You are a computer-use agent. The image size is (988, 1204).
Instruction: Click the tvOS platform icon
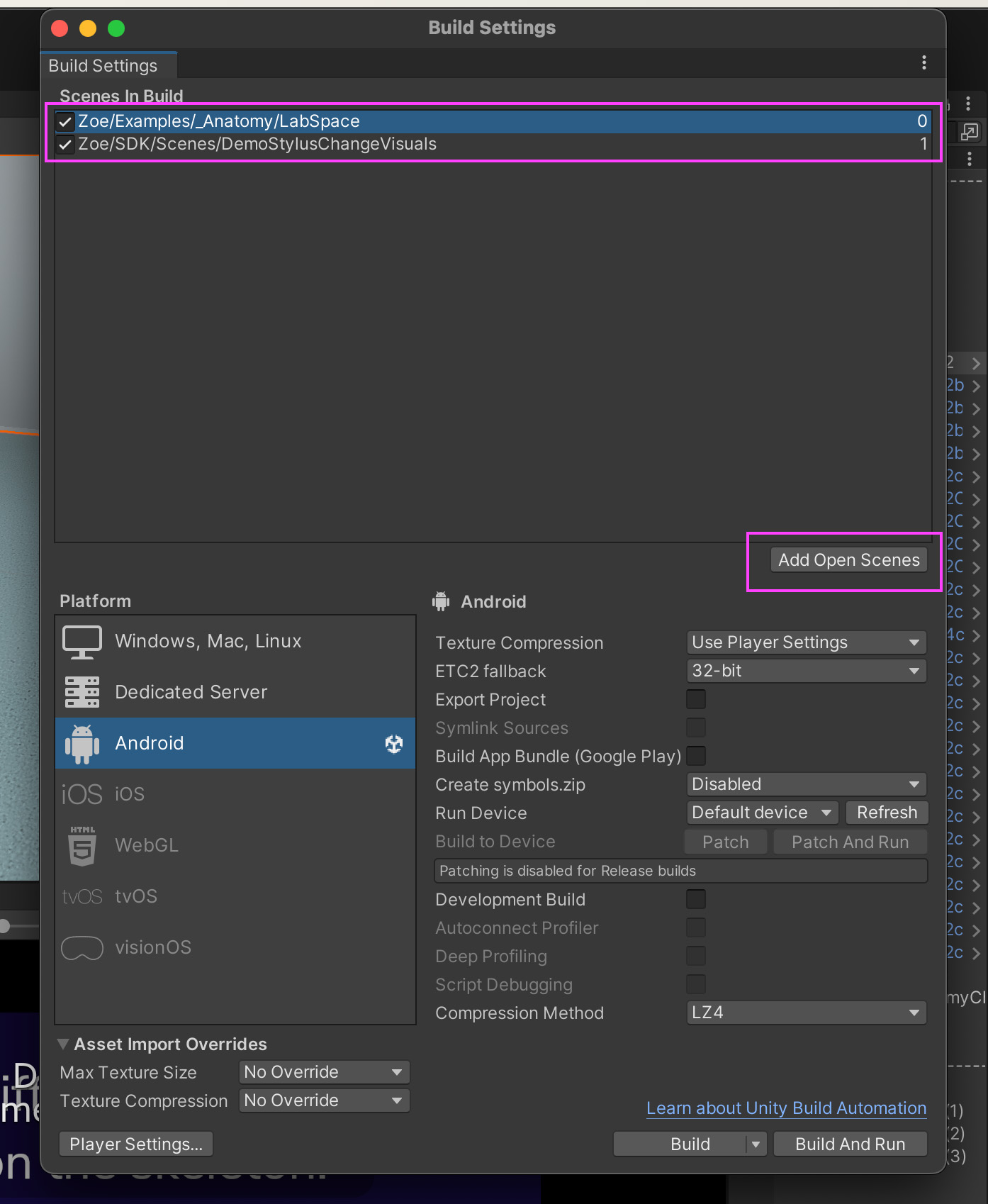(82, 896)
